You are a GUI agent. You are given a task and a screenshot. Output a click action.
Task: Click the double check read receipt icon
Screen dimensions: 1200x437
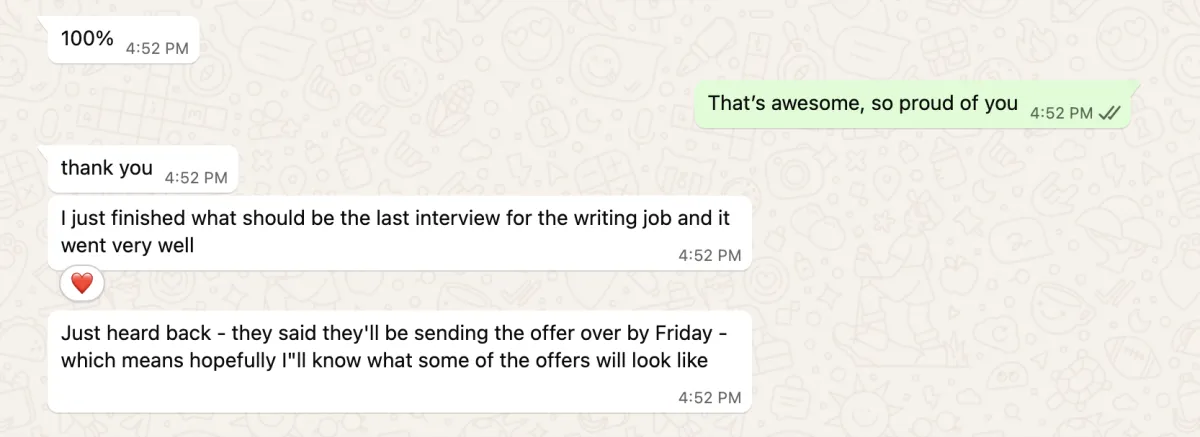[x=1109, y=114]
